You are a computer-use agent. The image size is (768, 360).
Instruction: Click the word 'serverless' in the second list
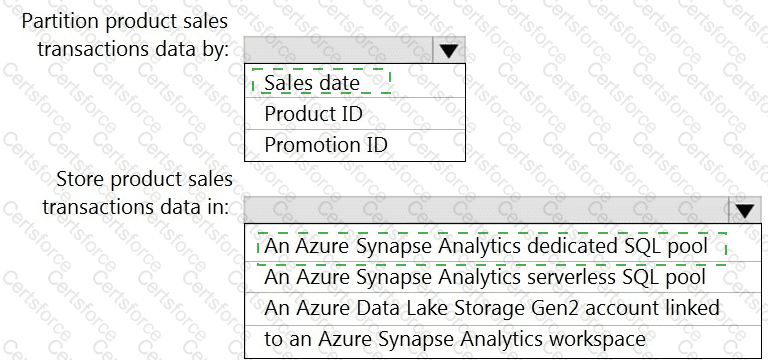coord(527,277)
